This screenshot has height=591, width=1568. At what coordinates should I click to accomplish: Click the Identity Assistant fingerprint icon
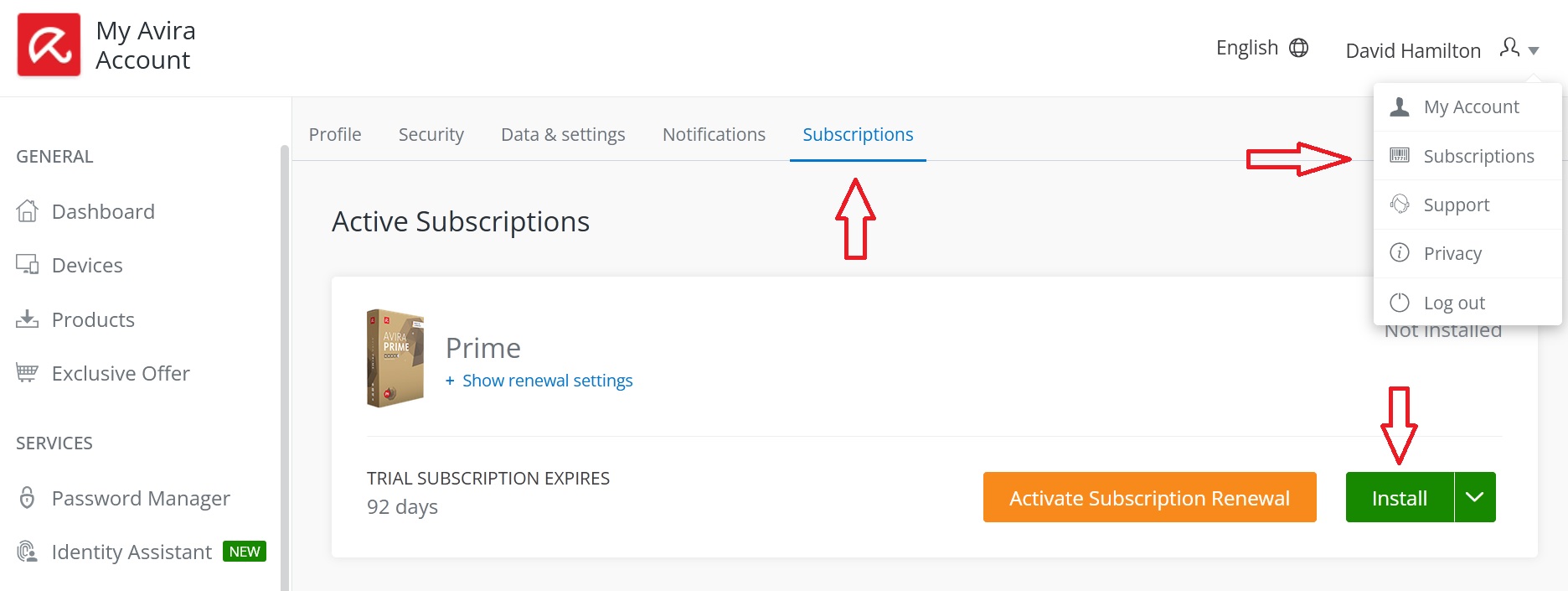click(28, 552)
